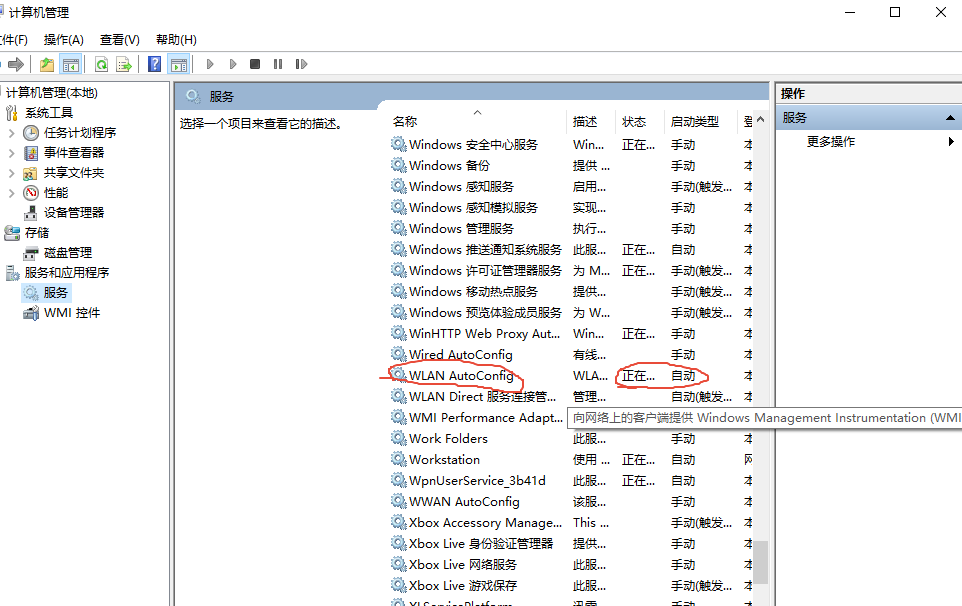Click the restart service icon
Image resolution: width=962 pixels, height=606 pixels.
pos(301,64)
